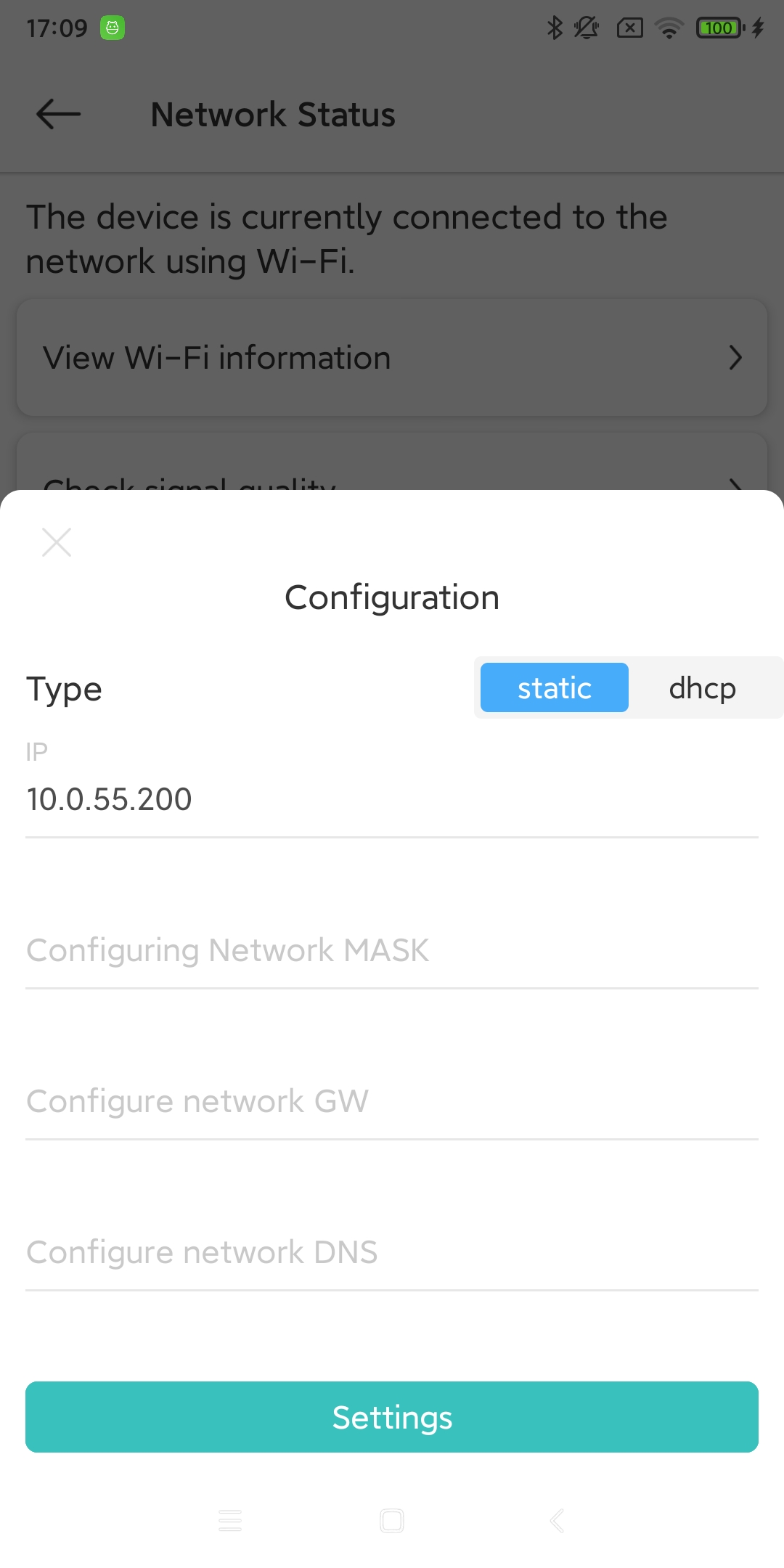Tap the Bluetooth status bar icon
The height and width of the screenshot is (1568, 784).
(x=555, y=28)
